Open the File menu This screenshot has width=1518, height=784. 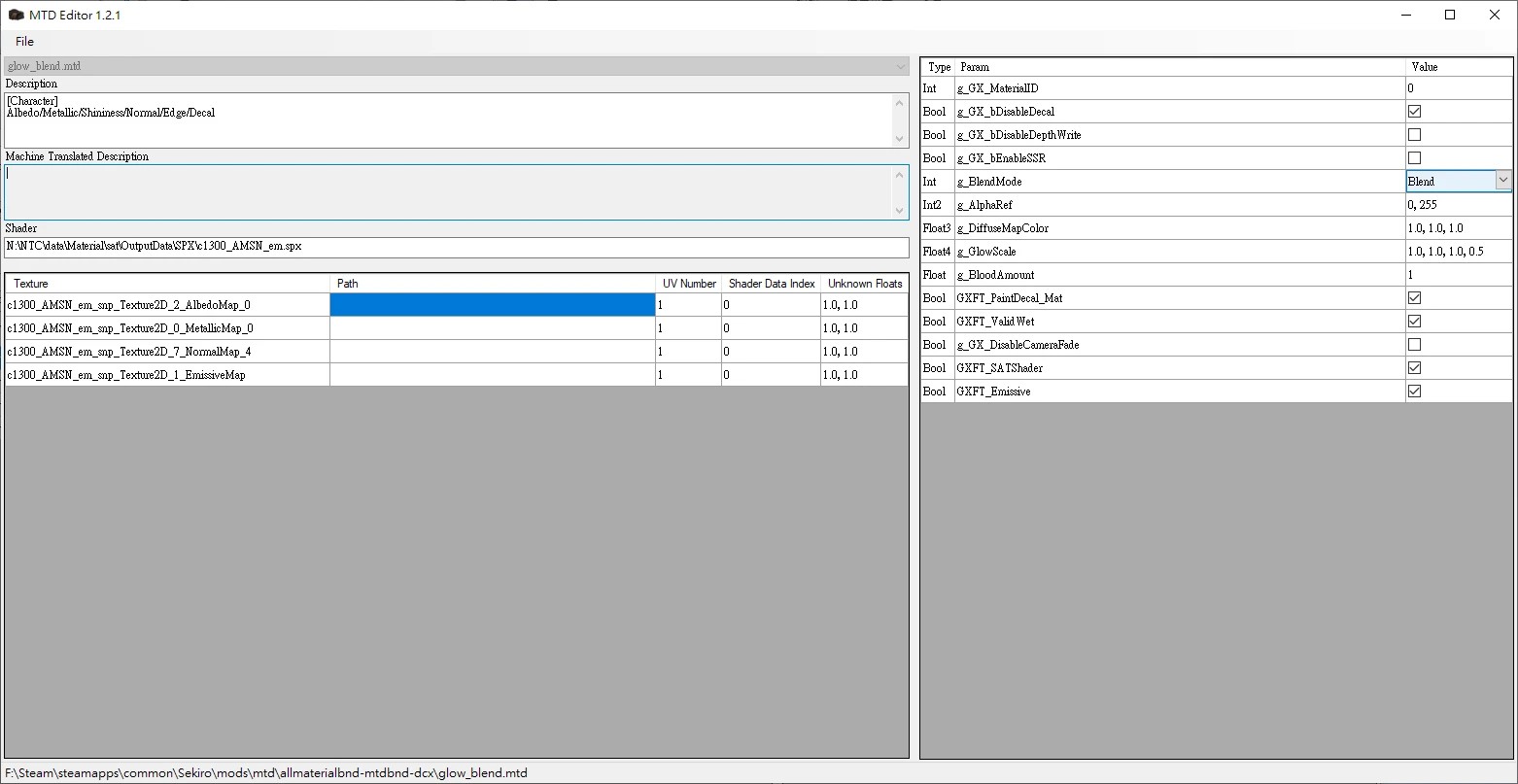(24, 42)
